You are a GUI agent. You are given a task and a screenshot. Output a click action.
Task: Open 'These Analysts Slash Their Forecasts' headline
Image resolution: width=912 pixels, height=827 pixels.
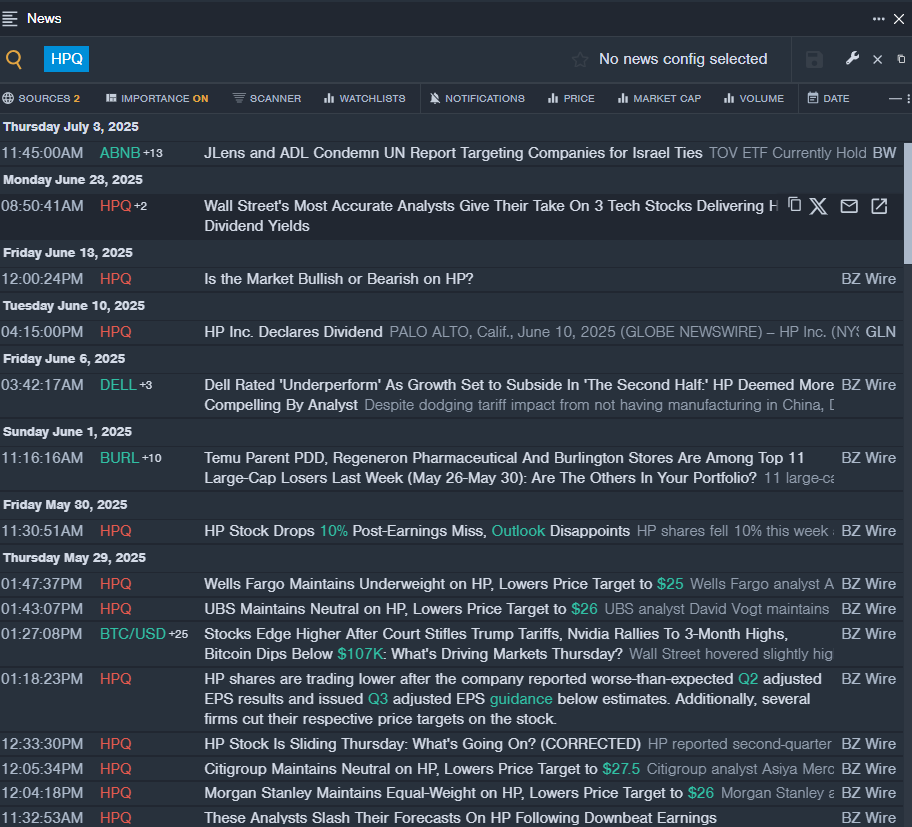point(460,818)
